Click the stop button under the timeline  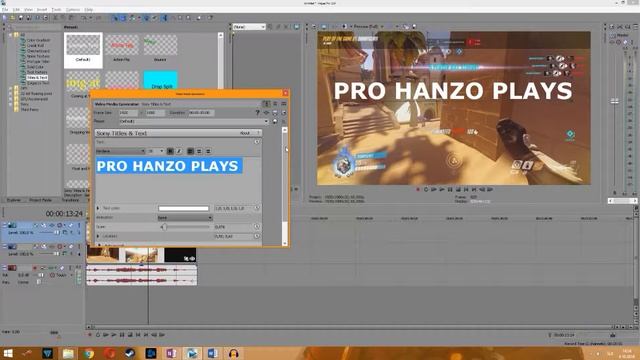(x=130, y=335)
